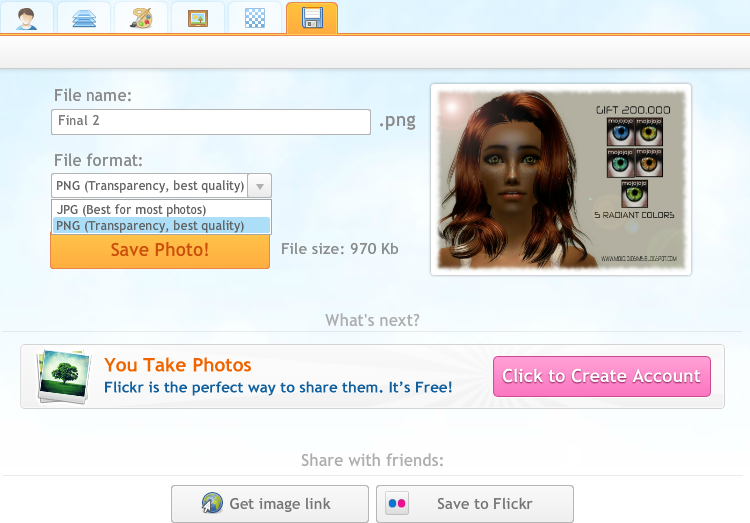
Task: Choose JPG (Best for most photos) option
Action: (161, 210)
